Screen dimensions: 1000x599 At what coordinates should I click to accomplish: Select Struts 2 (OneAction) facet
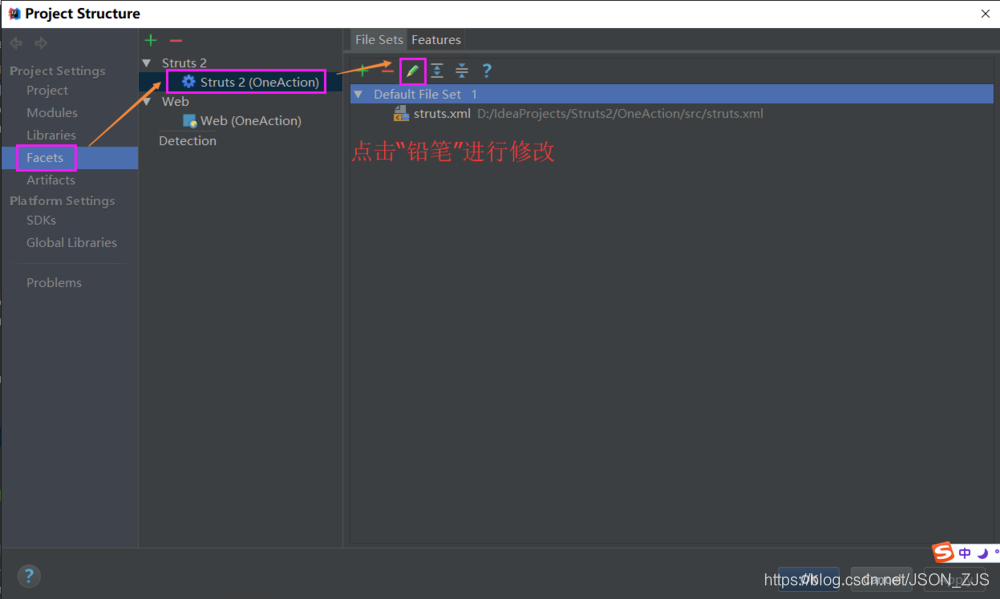[x=260, y=82]
